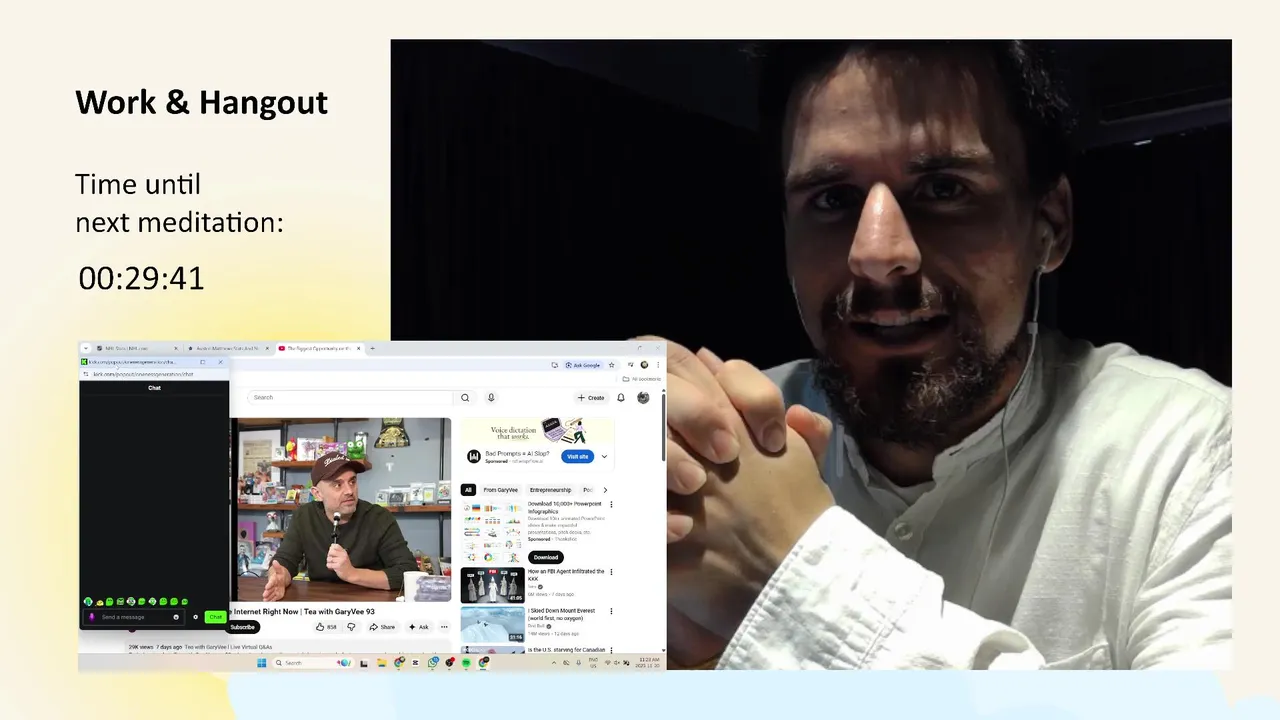Open the Windows Start menu
Image resolution: width=1280 pixels, height=720 pixels.
pyautogui.click(x=262, y=663)
